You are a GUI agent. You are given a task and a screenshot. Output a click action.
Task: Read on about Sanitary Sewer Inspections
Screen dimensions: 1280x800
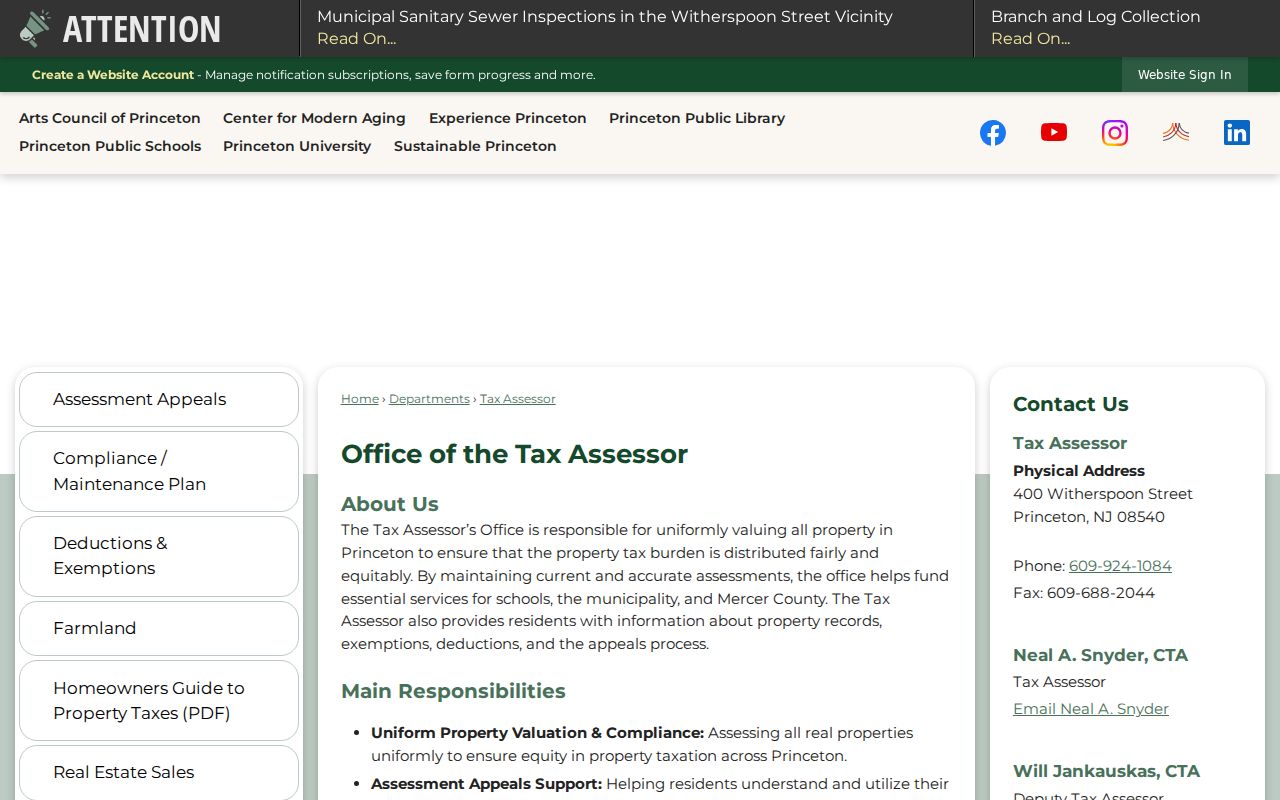[x=356, y=39]
